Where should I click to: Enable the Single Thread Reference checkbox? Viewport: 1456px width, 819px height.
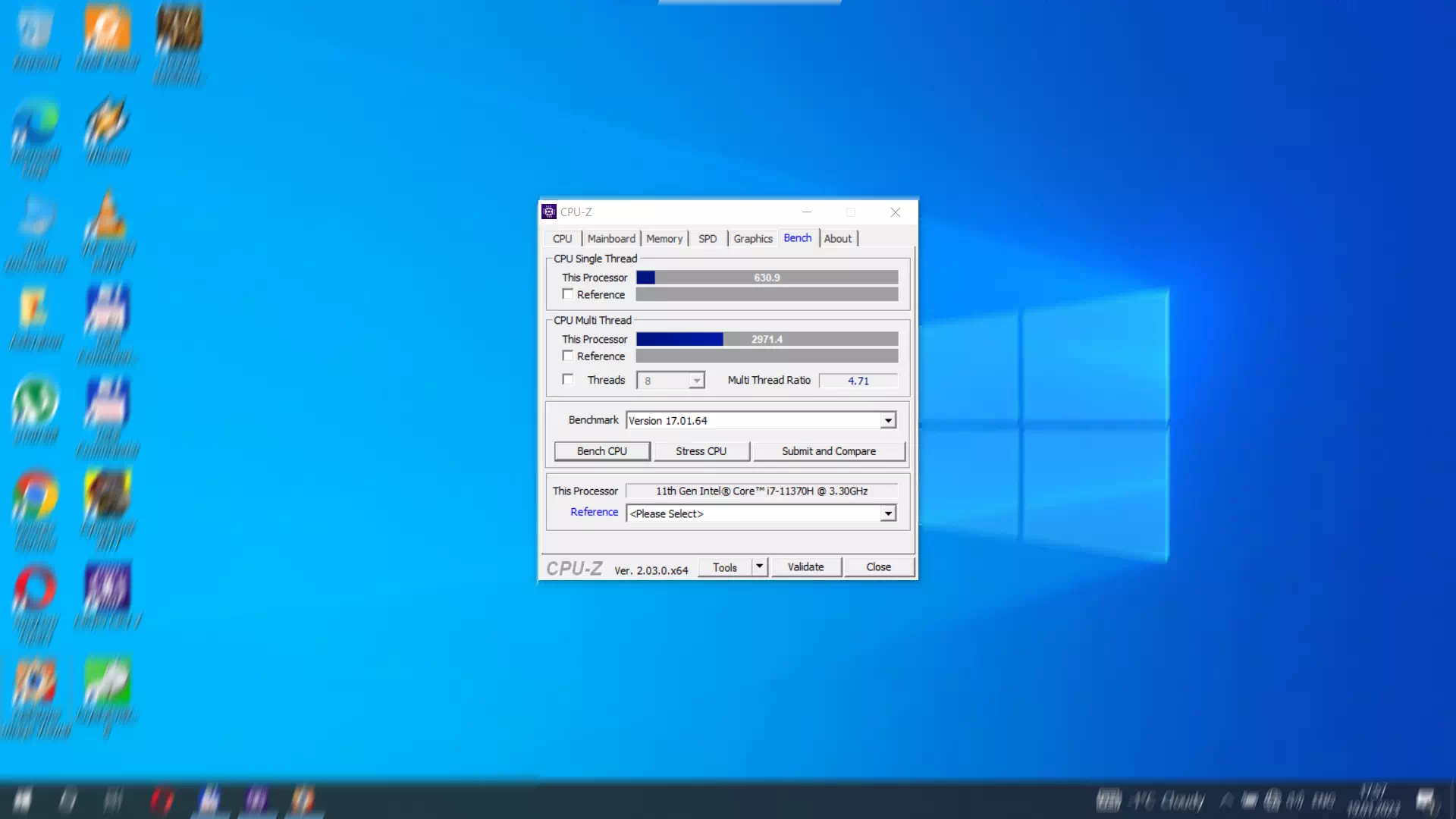[567, 294]
